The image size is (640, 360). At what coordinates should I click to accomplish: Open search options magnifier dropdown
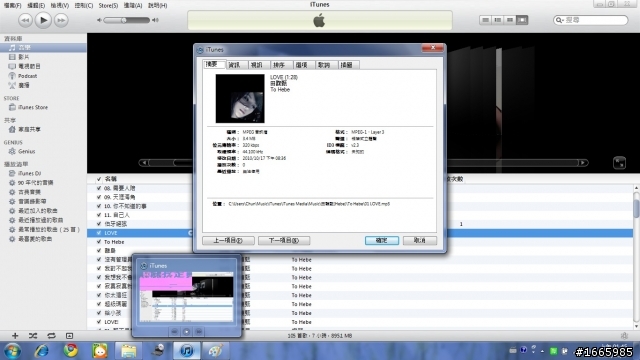pyautogui.click(x=560, y=20)
